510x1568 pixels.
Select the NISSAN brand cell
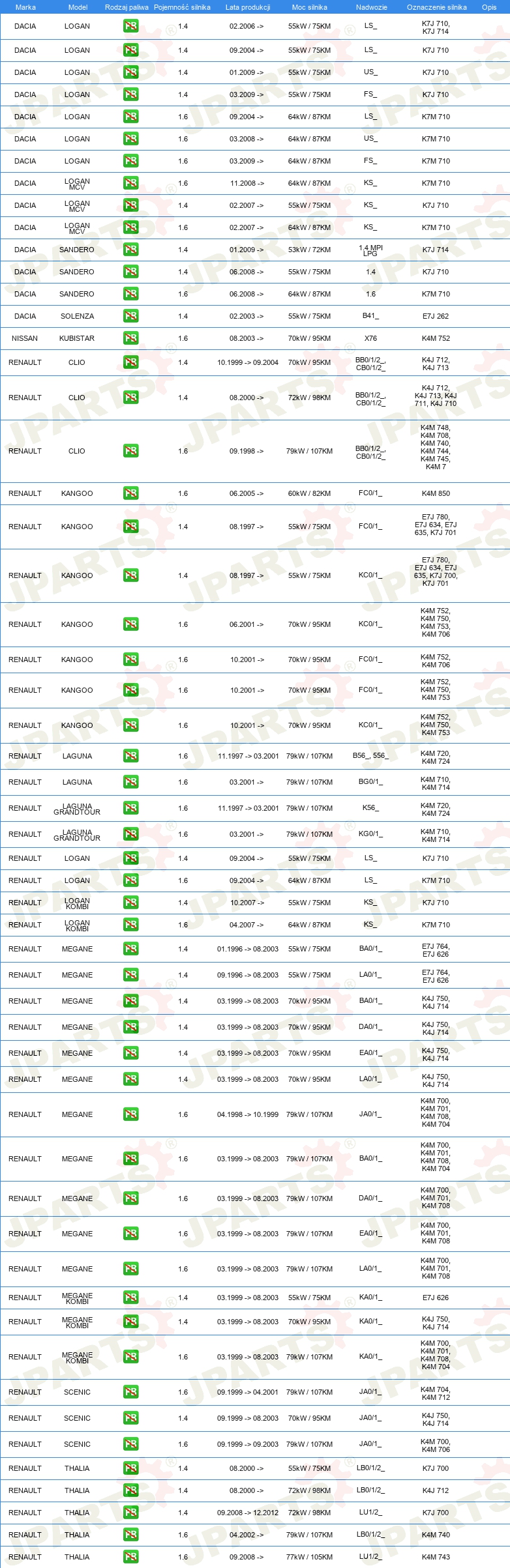tap(25, 338)
